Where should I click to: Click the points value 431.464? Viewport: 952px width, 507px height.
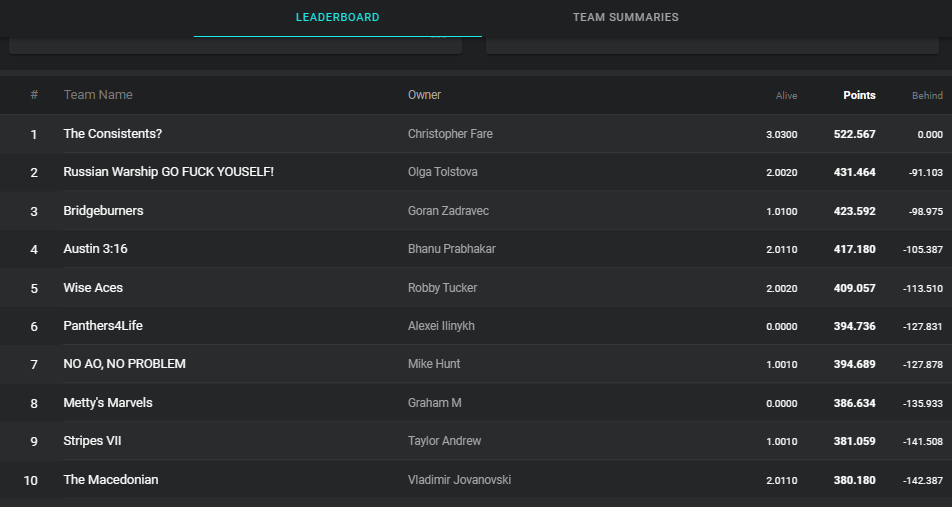coord(855,172)
